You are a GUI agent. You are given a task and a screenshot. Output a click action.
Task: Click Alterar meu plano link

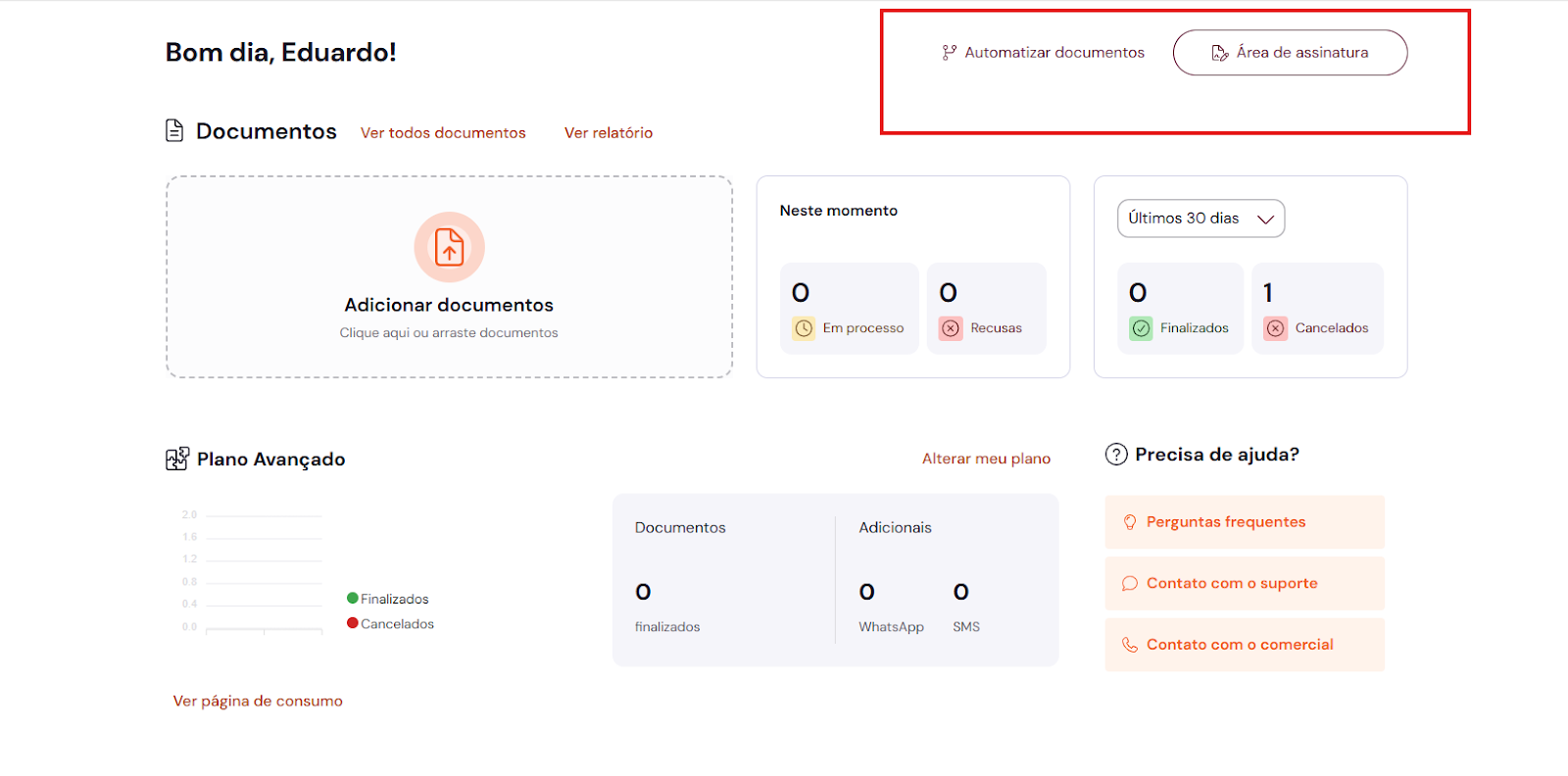click(986, 459)
